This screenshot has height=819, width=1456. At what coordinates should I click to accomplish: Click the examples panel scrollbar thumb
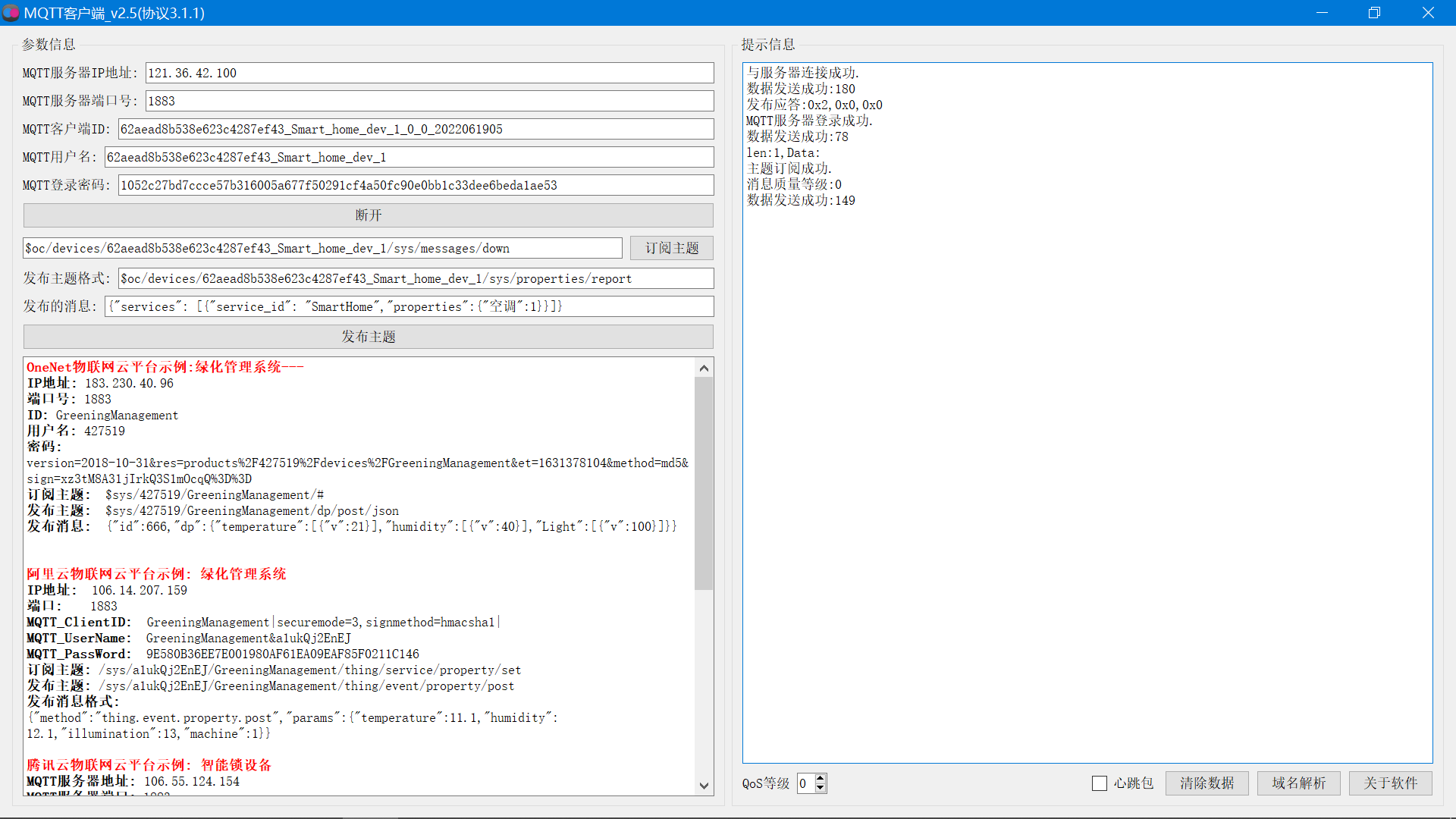pos(704,482)
